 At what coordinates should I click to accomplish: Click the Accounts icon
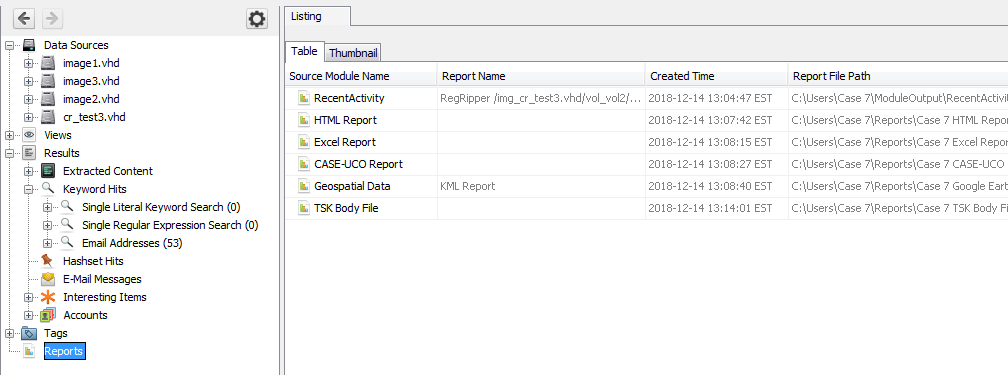tap(48, 315)
